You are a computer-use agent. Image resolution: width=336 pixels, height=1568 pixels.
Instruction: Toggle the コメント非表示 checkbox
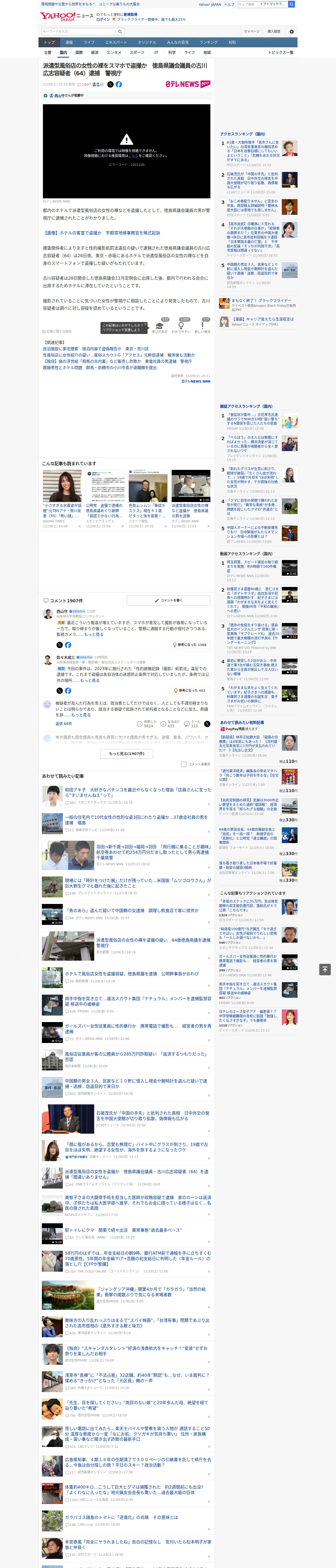183,764
